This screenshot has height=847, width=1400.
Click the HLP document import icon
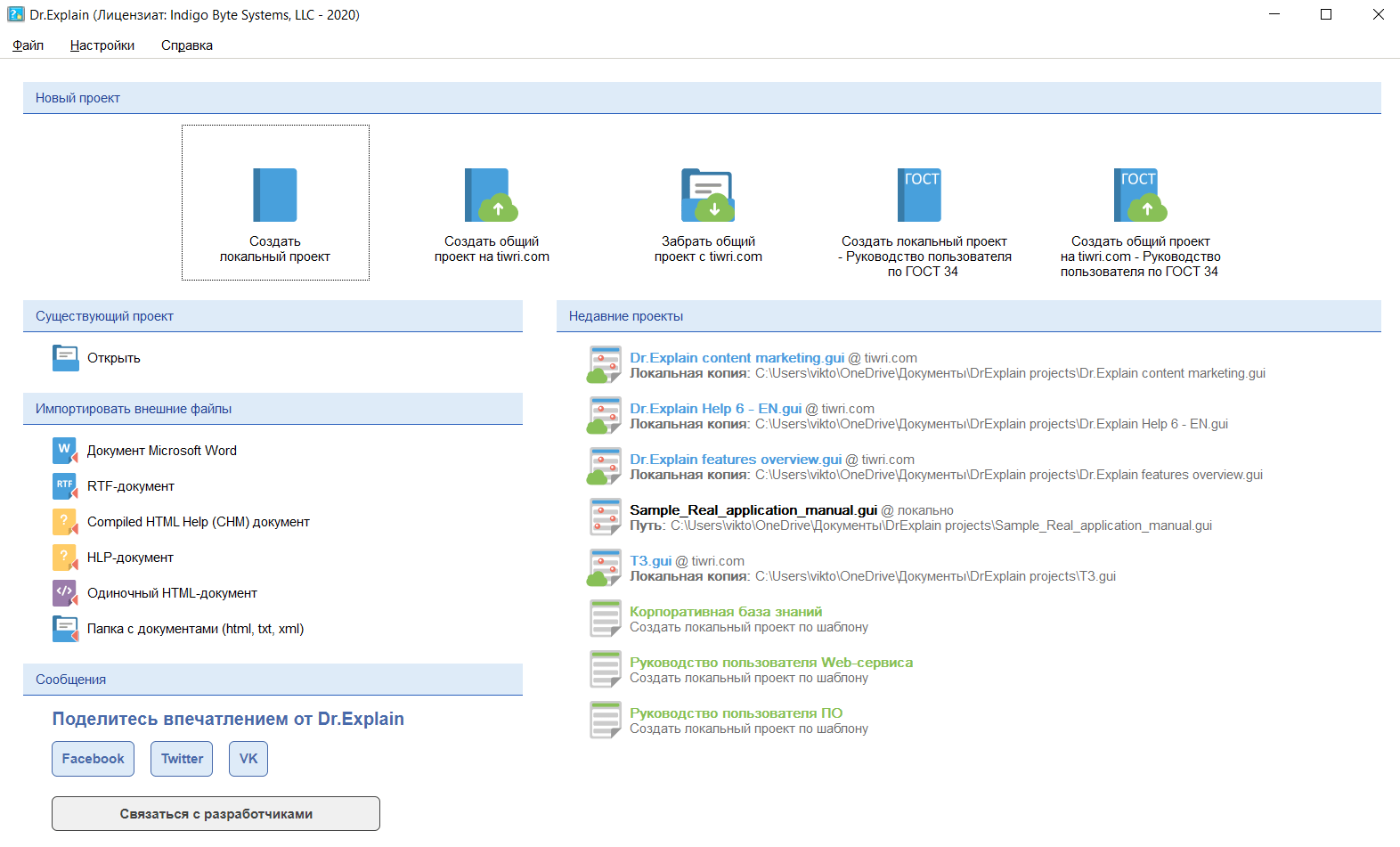point(66,558)
